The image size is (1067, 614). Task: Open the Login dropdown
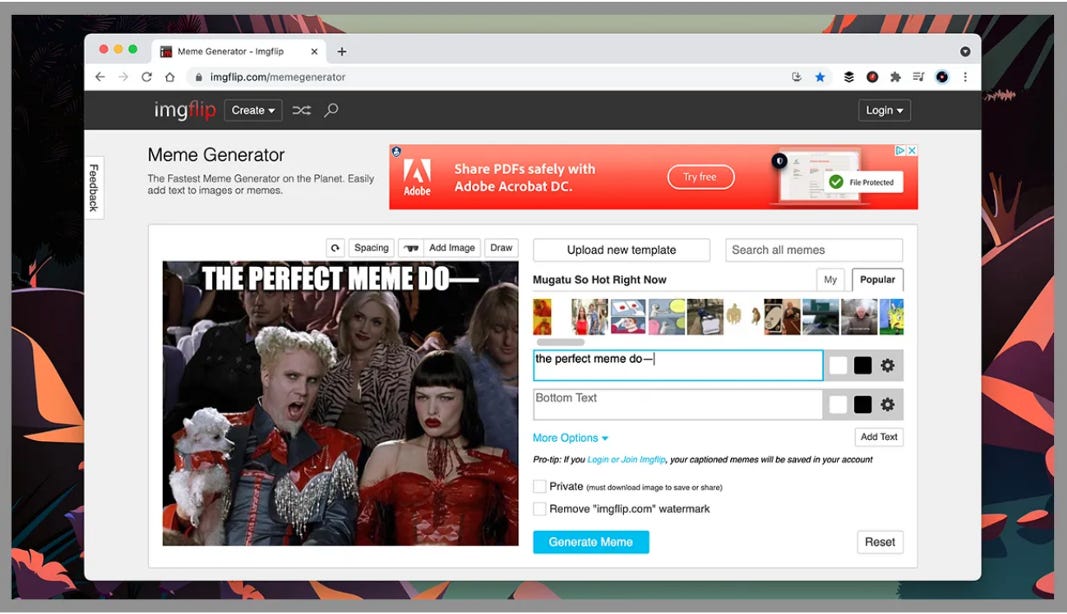[884, 110]
